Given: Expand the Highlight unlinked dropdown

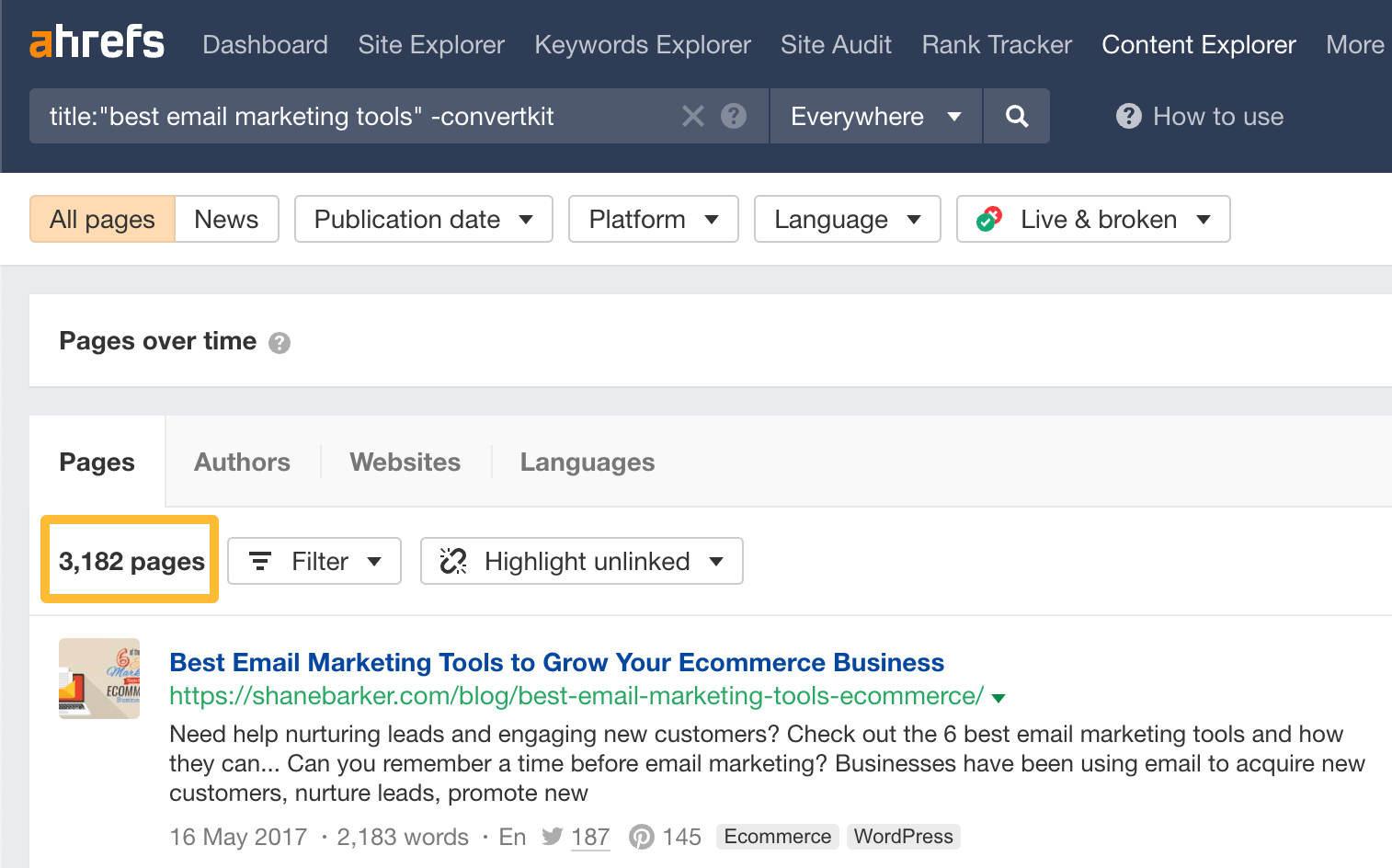Looking at the screenshot, I should pyautogui.click(x=580, y=561).
